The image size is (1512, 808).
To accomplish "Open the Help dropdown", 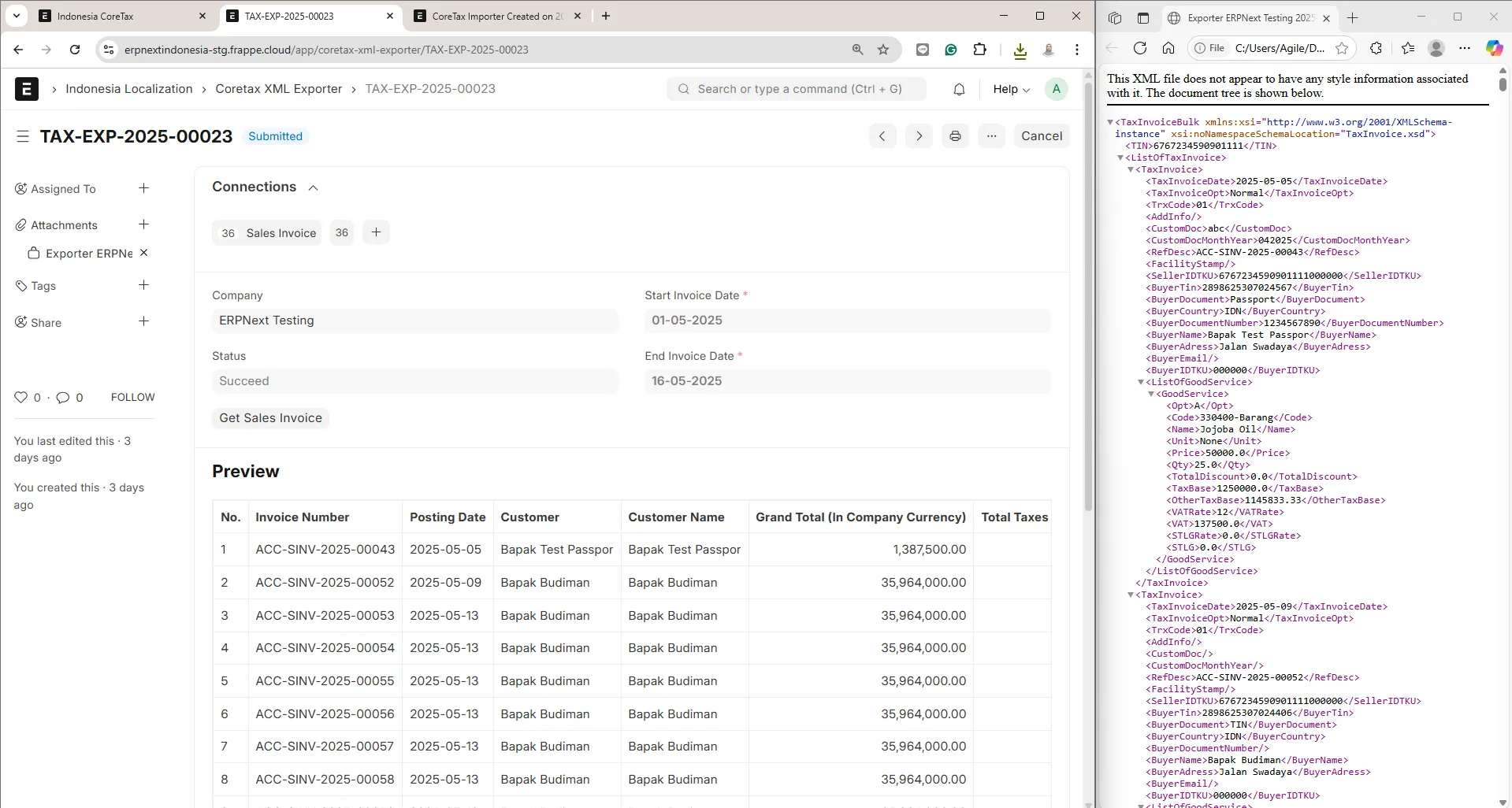I will (x=1011, y=89).
